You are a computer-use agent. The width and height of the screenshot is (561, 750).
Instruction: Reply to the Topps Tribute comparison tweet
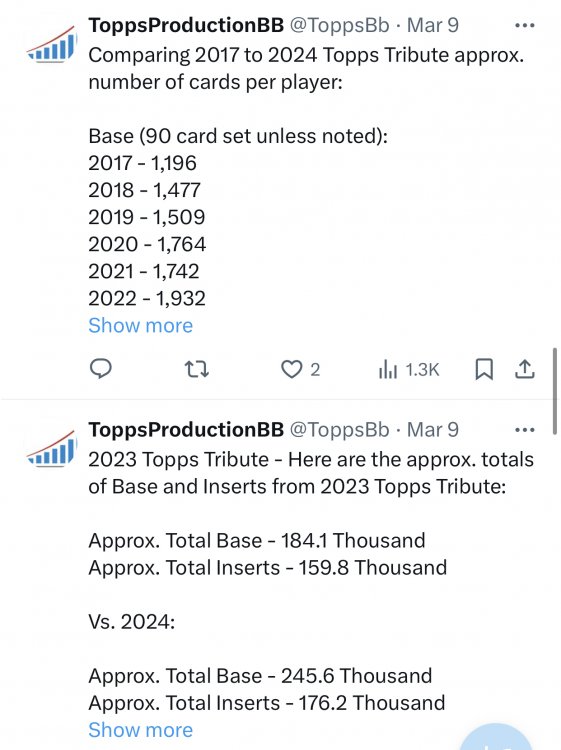100,369
